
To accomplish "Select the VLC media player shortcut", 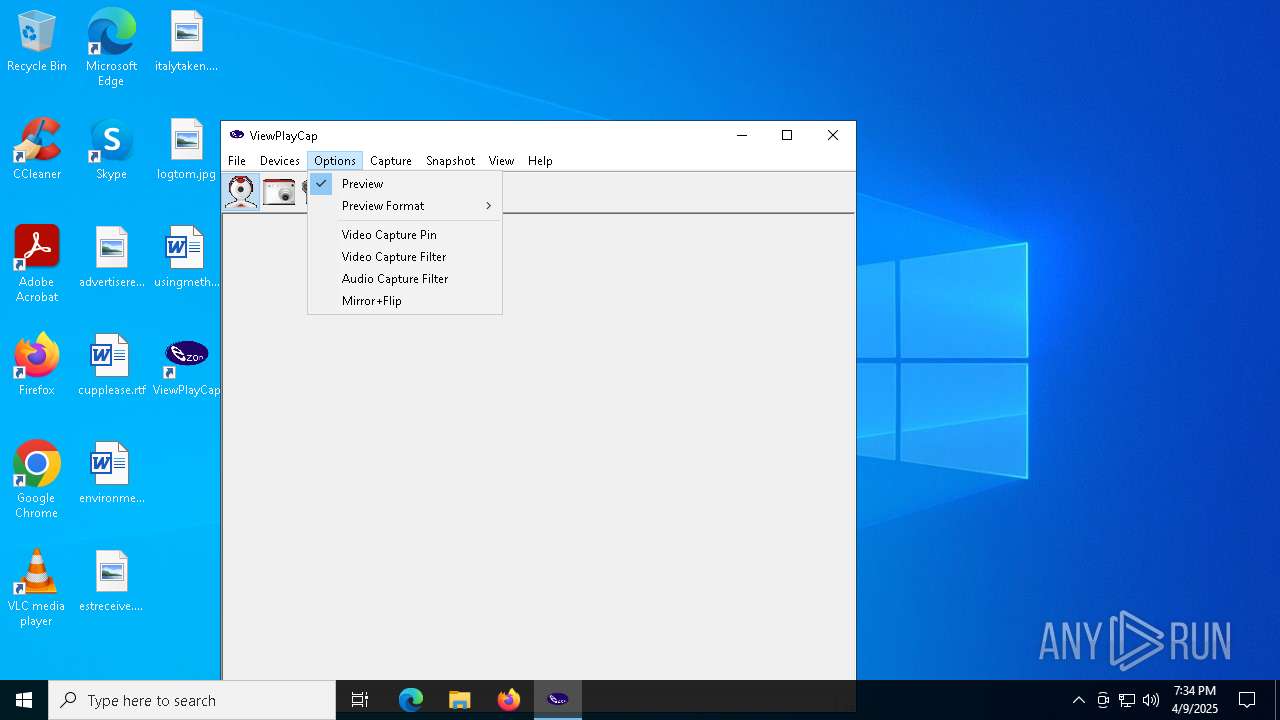I will point(37,588).
